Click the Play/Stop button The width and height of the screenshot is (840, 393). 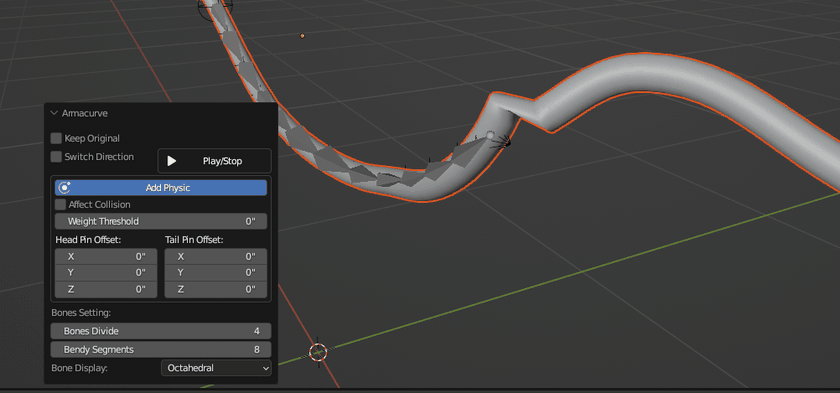click(214, 161)
